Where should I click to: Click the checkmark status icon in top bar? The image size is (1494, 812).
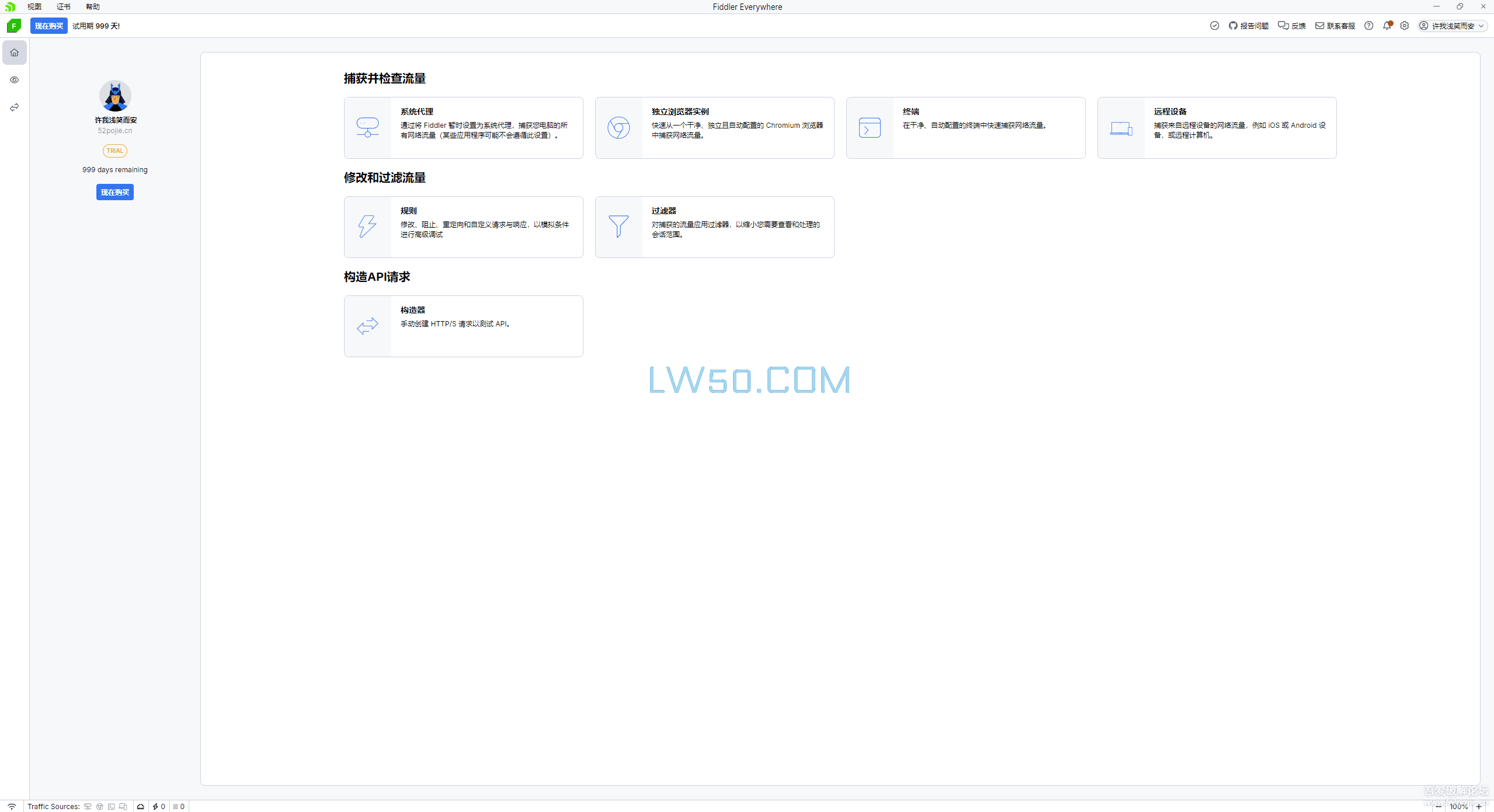(x=1215, y=26)
